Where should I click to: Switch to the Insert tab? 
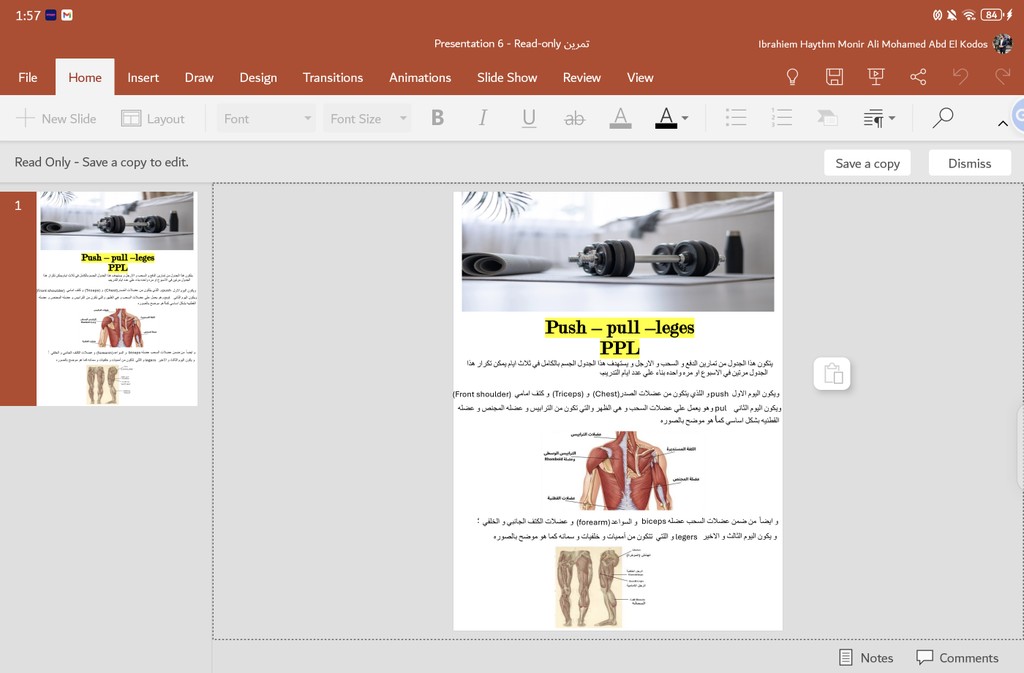click(x=143, y=77)
